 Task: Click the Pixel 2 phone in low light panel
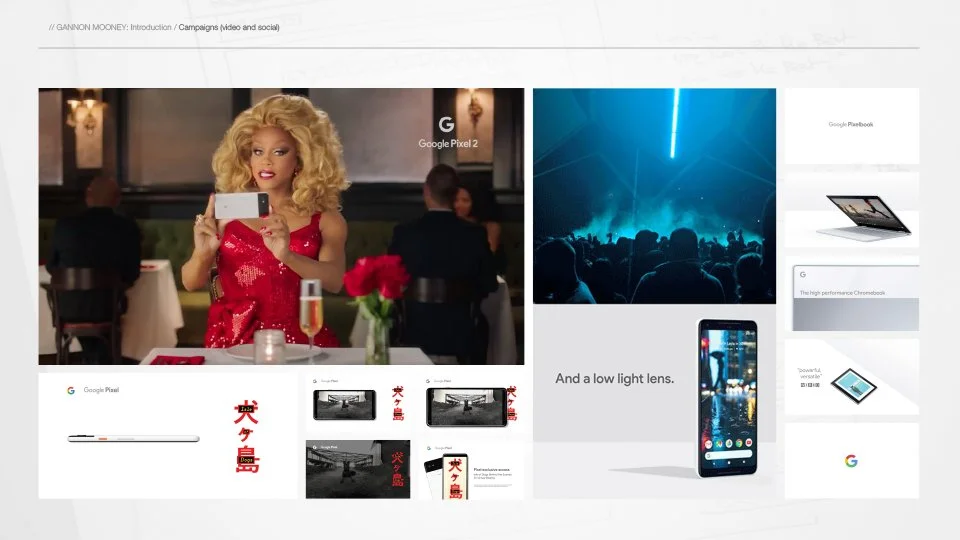click(x=727, y=398)
